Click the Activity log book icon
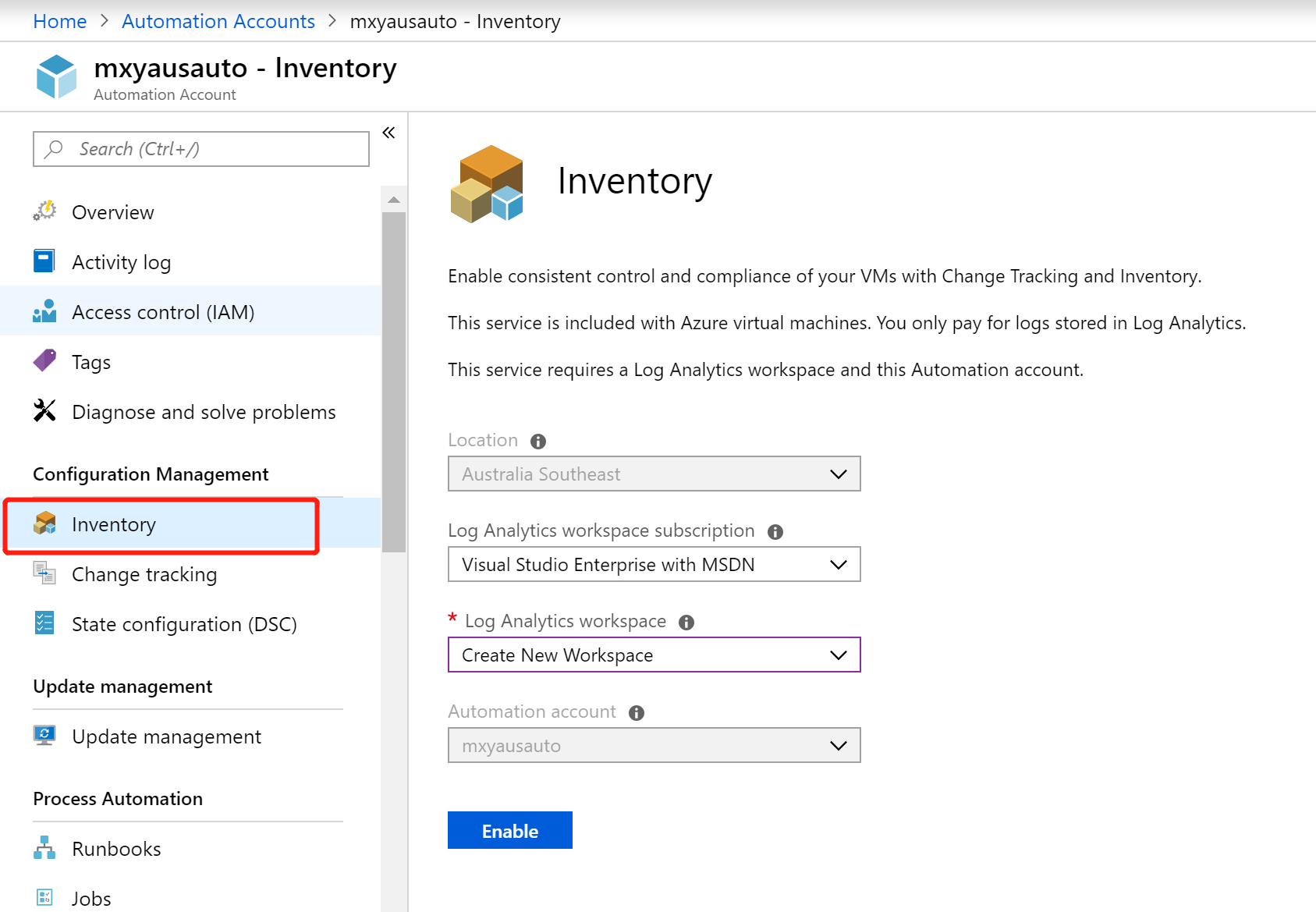 pyautogui.click(x=44, y=261)
